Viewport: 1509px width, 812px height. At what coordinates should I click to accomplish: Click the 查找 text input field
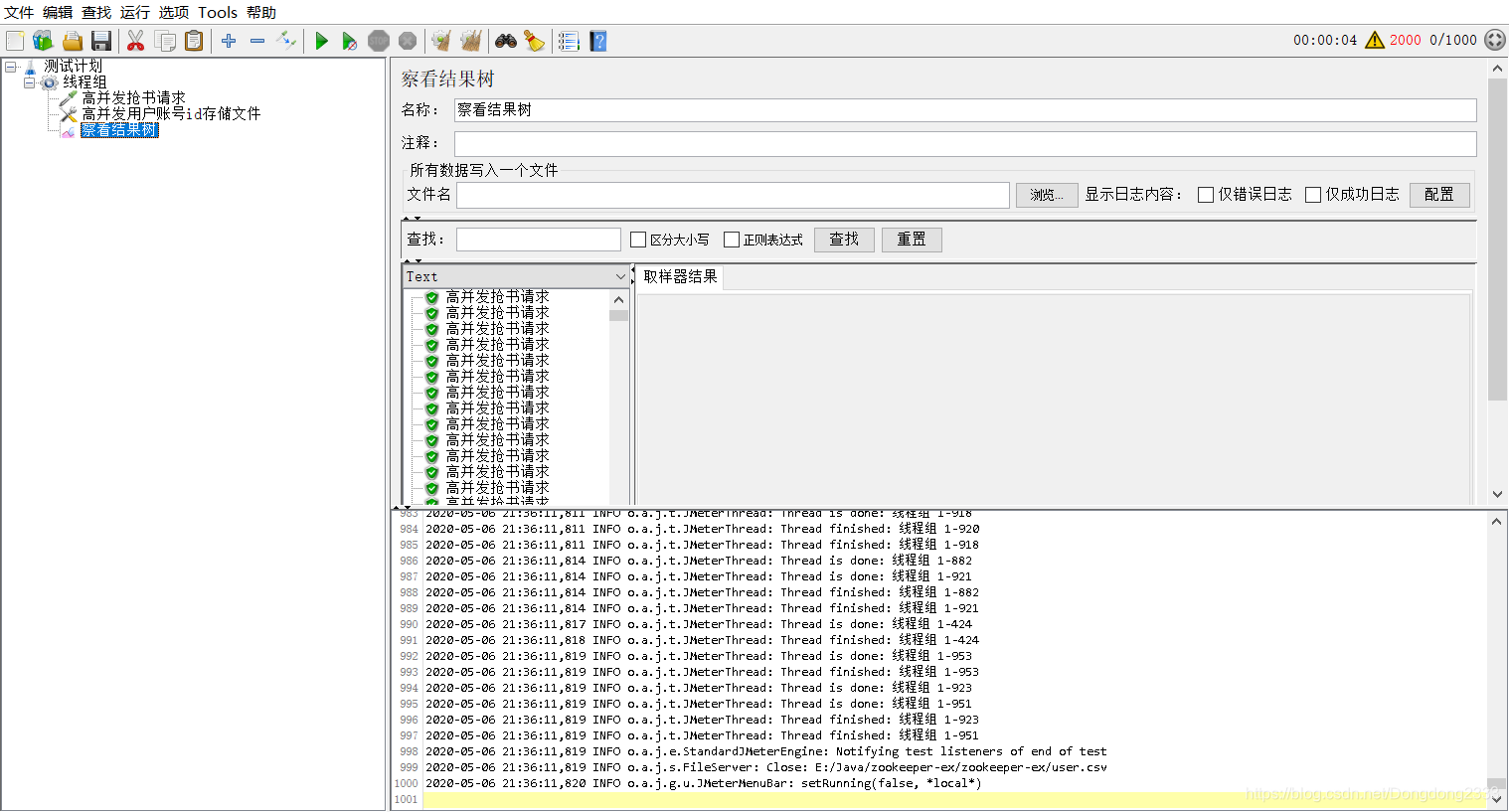click(539, 240)
